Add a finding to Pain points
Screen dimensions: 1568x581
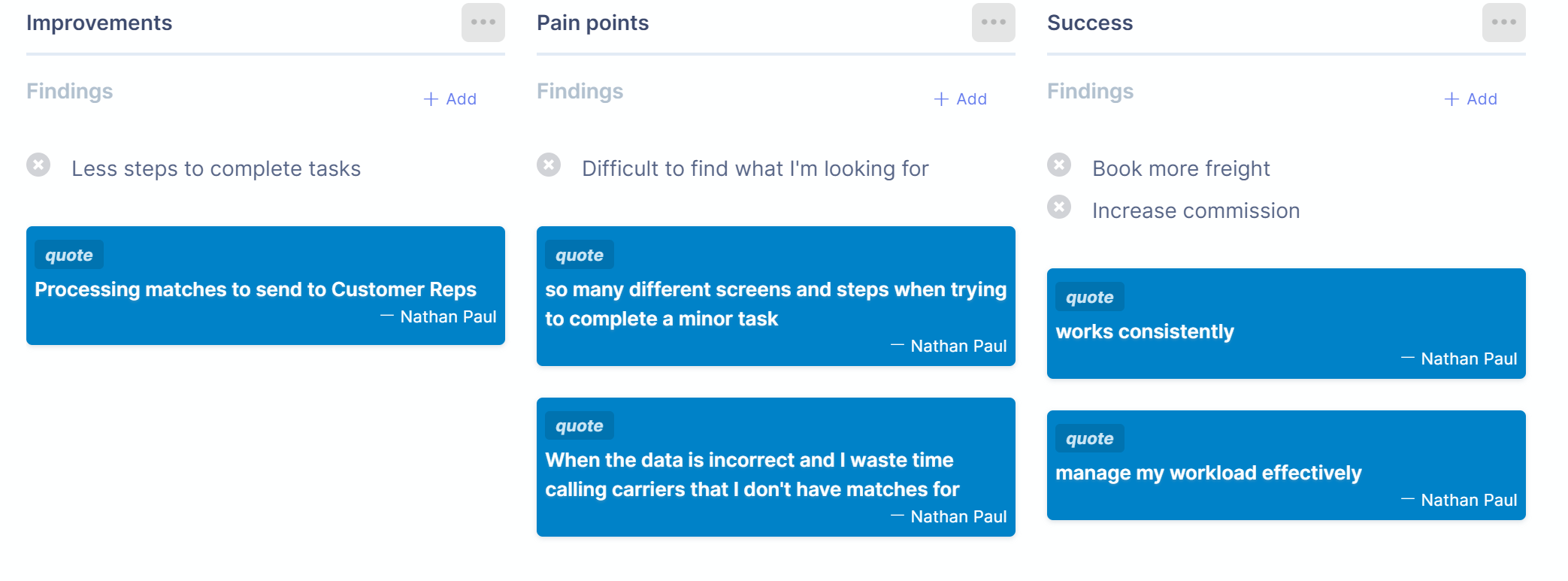point(961,99)
